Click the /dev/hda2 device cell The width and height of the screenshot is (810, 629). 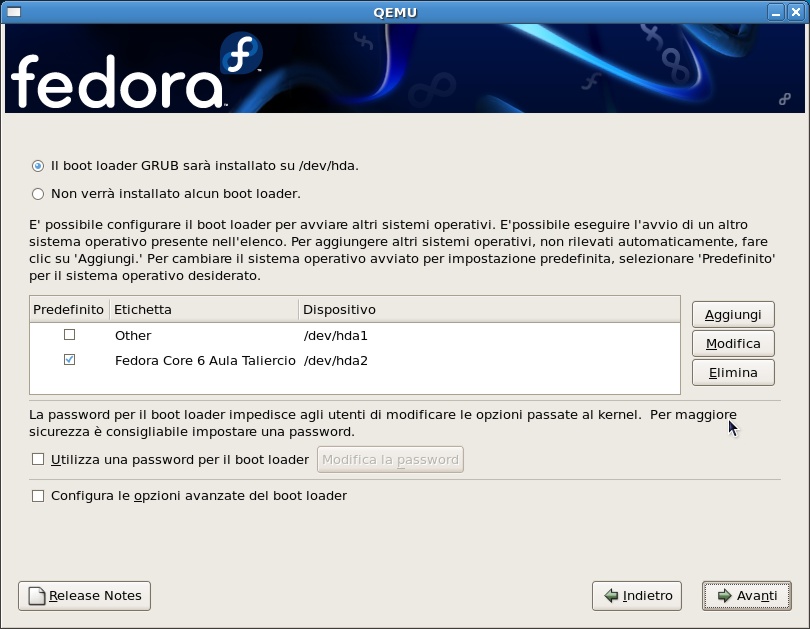pyautogui.click(x=336, y=360)
